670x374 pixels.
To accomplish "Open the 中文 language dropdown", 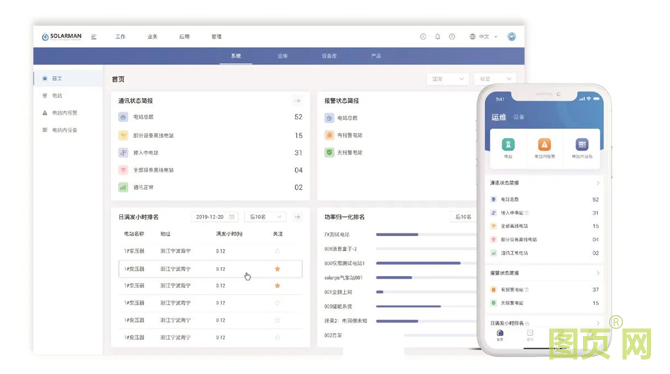I will tap(484, 37).
